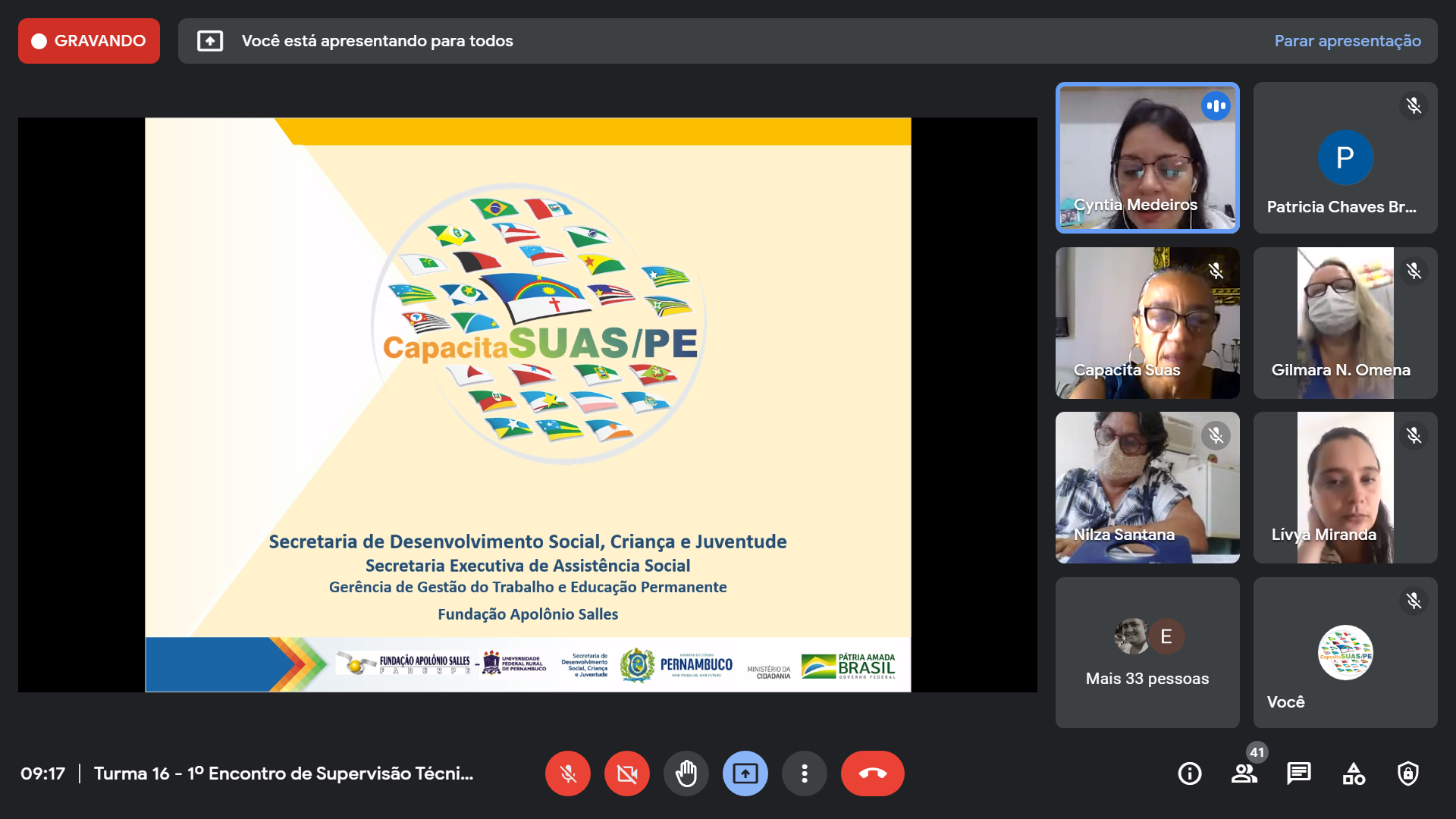Viewport: 1456px width, 819px height.
Task: Click Patricia Chaves participant tile
Action: [1345, 158]
